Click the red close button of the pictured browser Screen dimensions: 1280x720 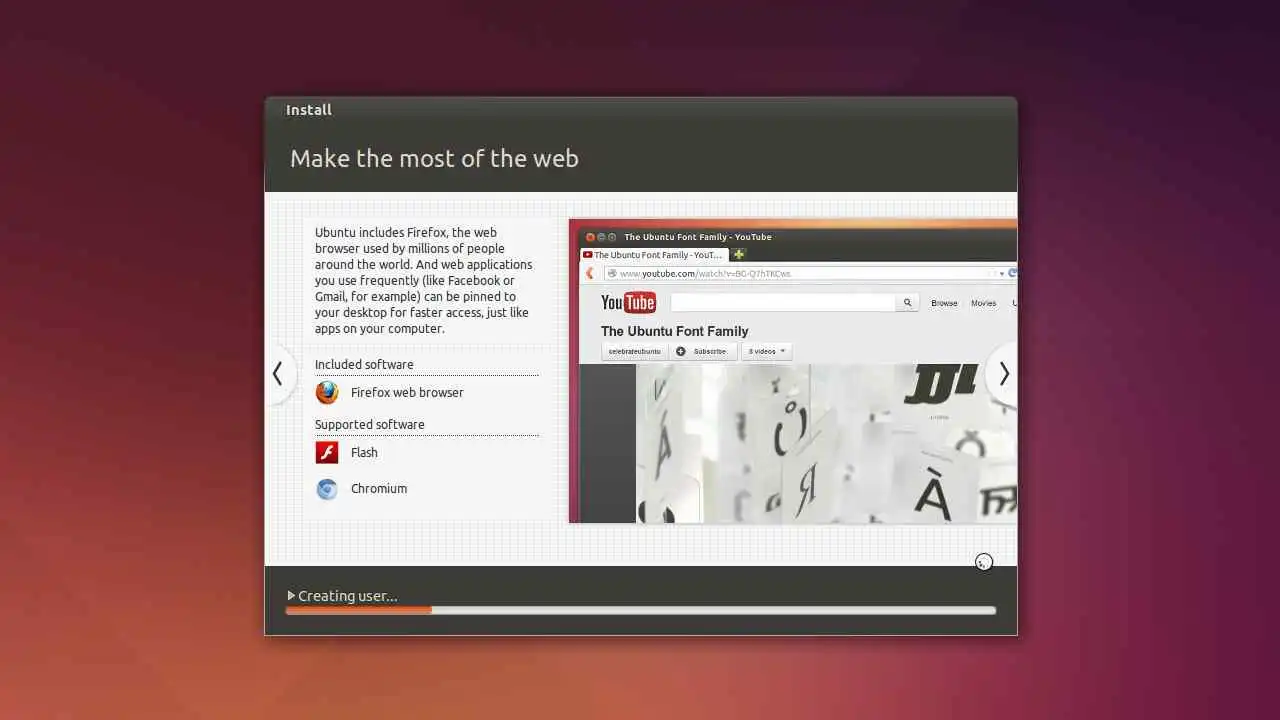point(590,237)
